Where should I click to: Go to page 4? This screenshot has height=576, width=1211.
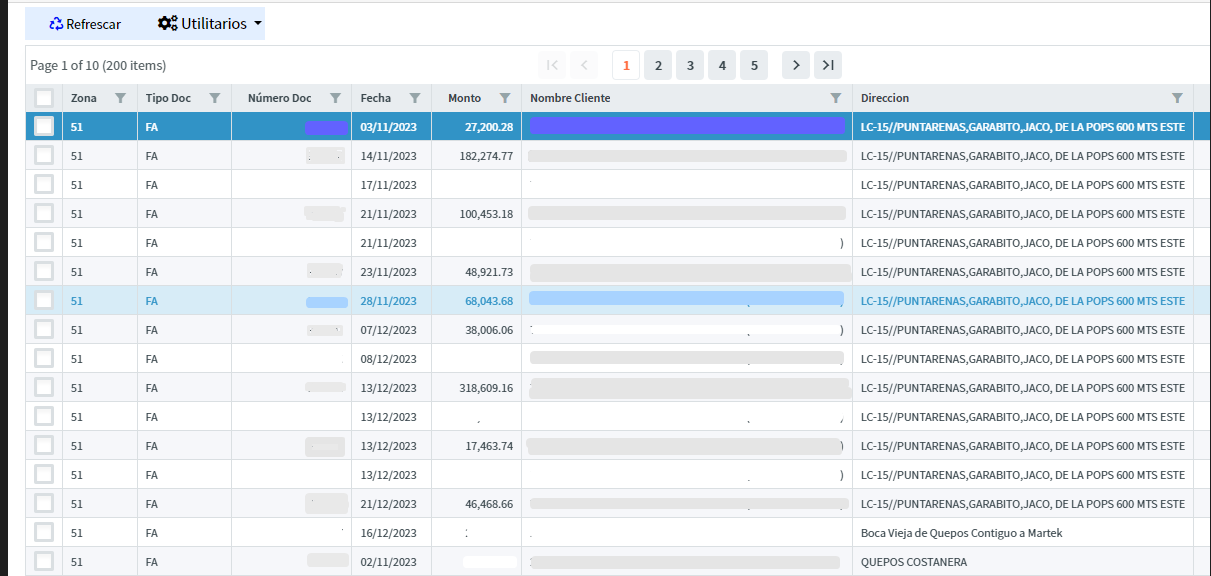tap(722, 65)
